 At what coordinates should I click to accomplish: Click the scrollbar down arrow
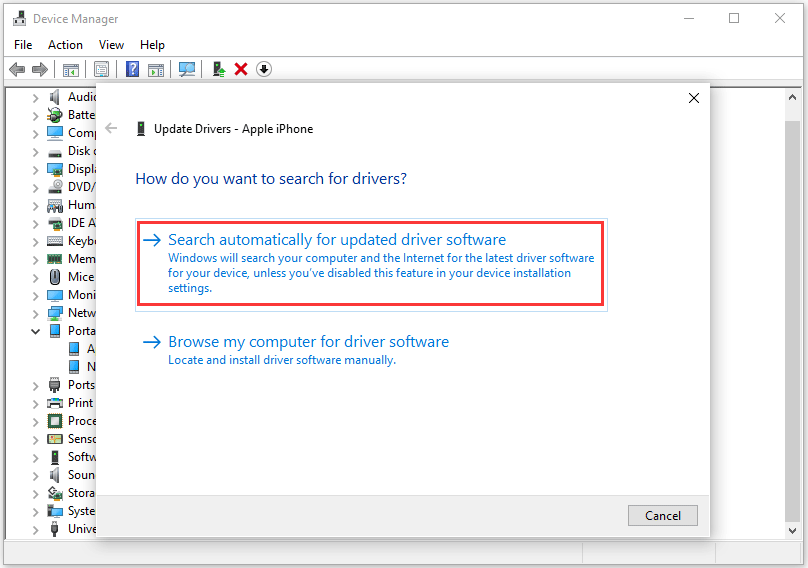[793, 530]
